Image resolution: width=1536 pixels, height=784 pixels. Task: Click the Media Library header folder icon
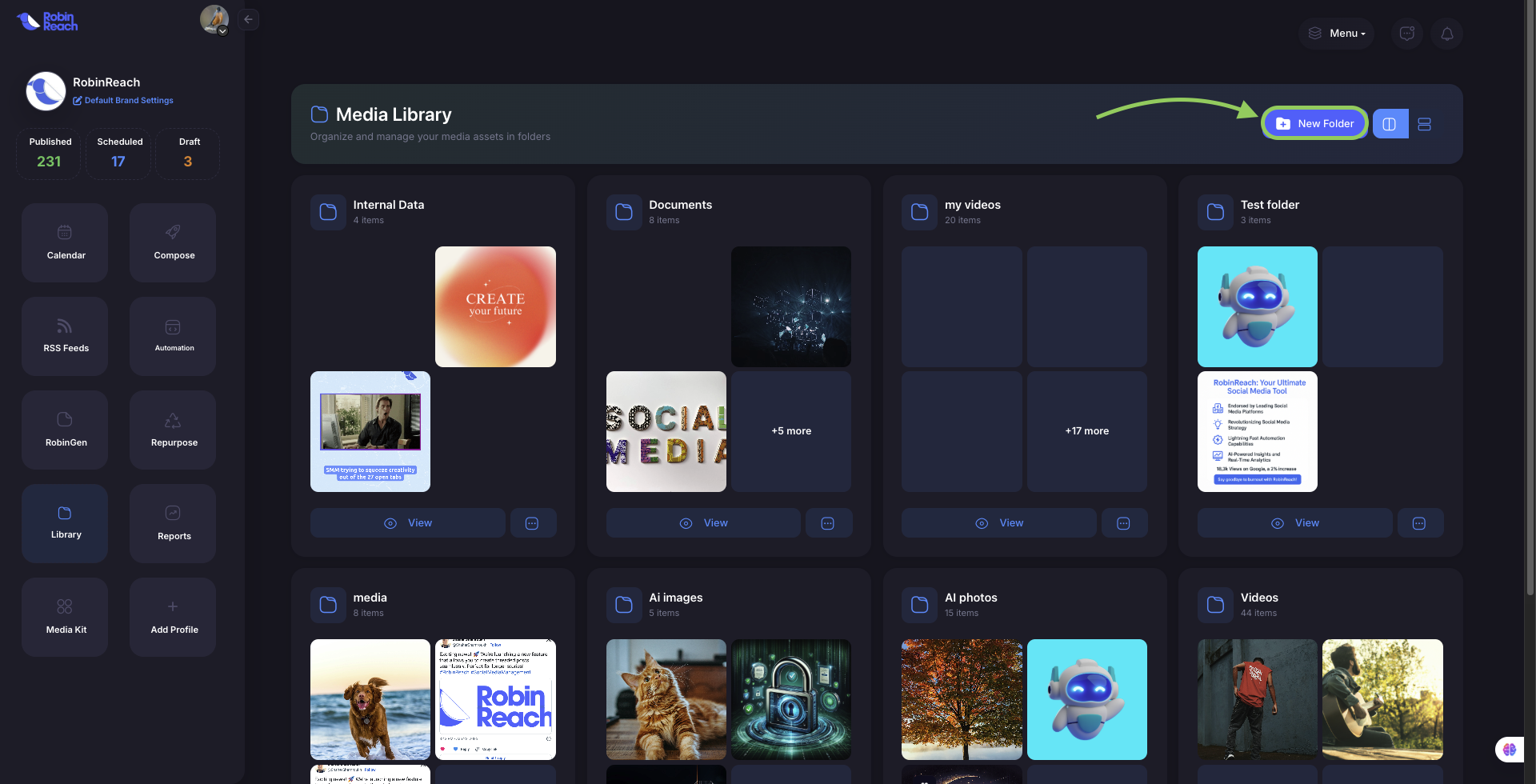click(319, 114)
